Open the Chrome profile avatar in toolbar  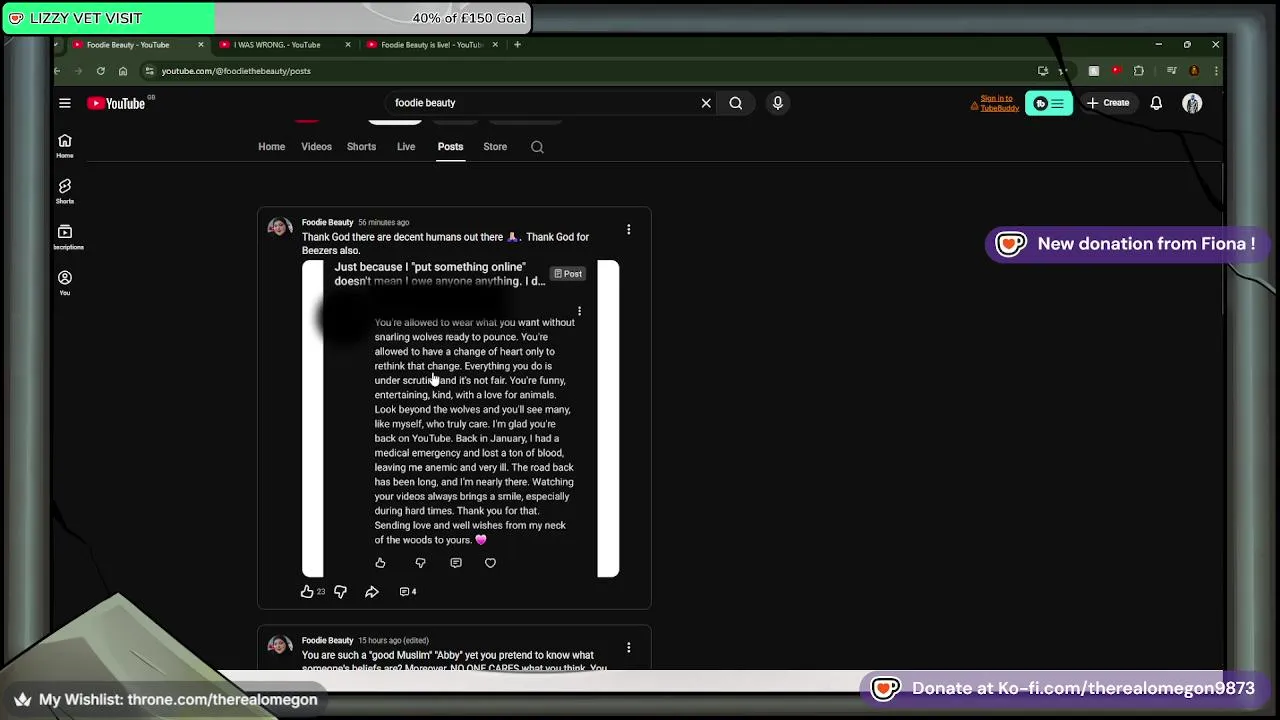1194,71
